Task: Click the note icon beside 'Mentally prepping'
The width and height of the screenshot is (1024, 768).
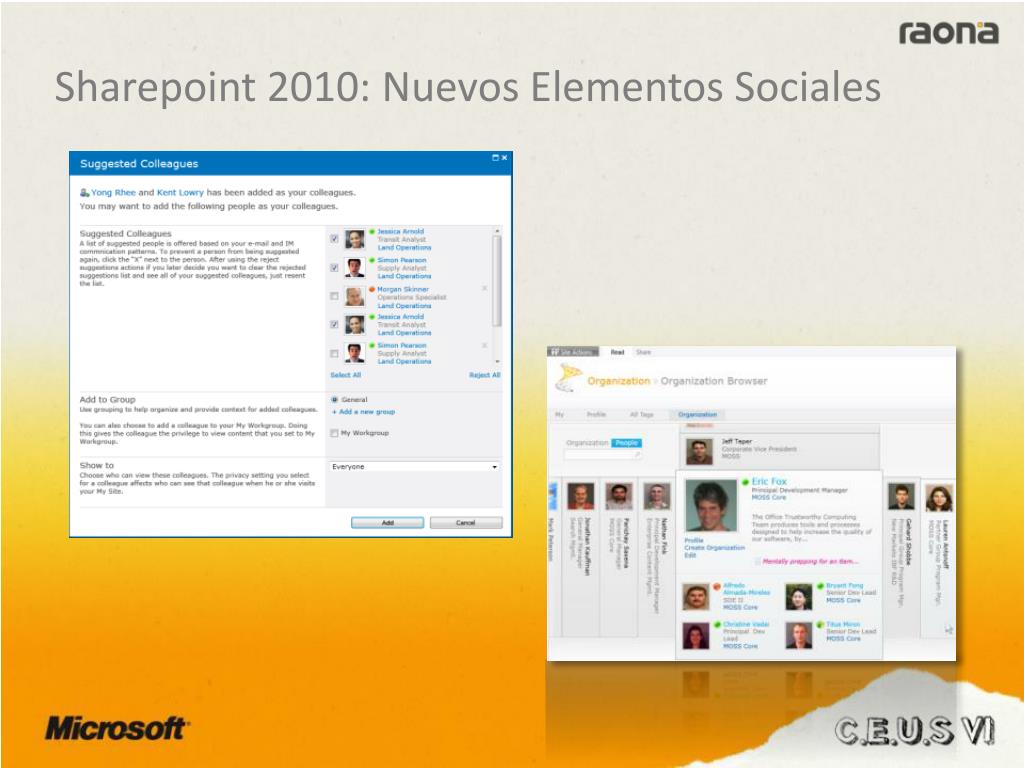Action: (x=758, y=561)
